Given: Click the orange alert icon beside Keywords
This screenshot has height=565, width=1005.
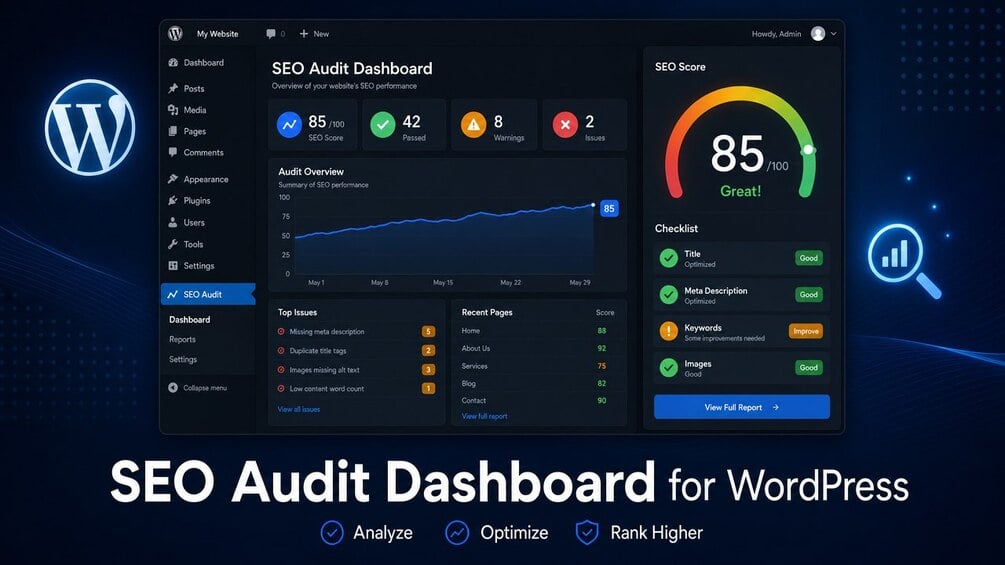Looking at the screenshot, I should [x=669, y=331].
